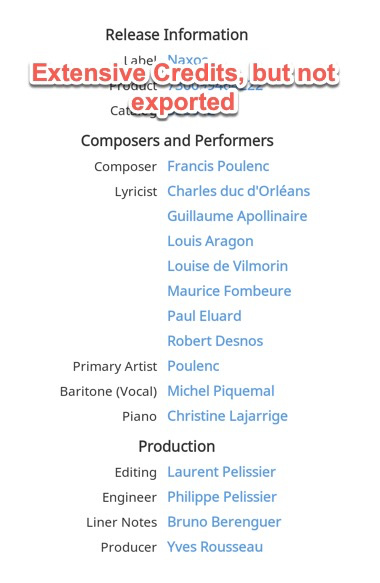The height and width of the screenshot is (583, 380).
Task: Select baritone Michel Piquemal link
Action: 221,391
